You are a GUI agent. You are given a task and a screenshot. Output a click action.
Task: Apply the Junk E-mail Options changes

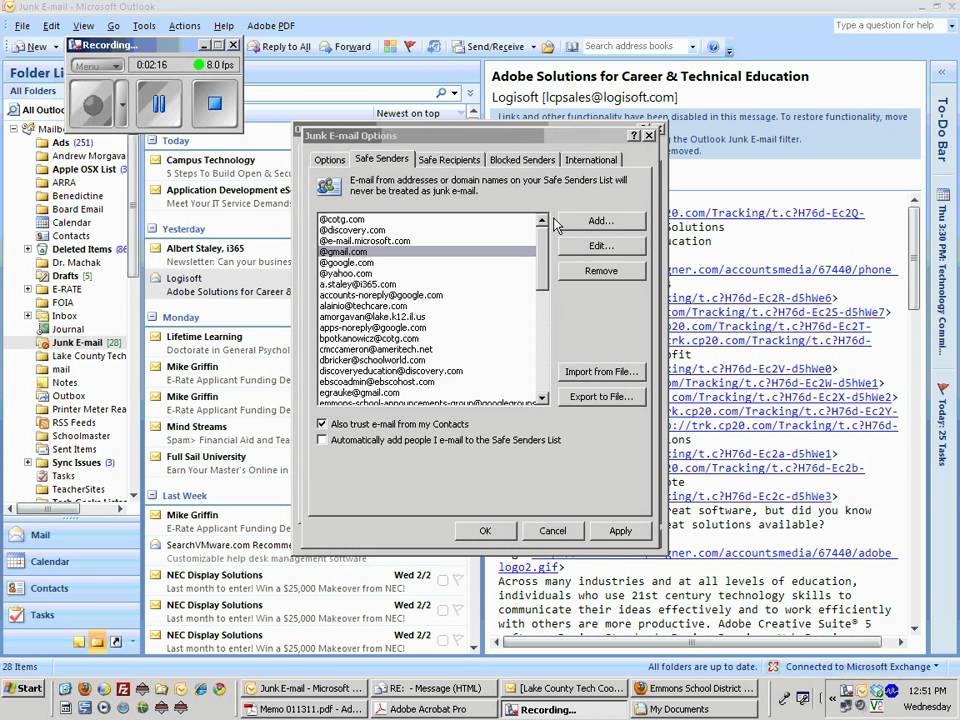tap(620, 531)
